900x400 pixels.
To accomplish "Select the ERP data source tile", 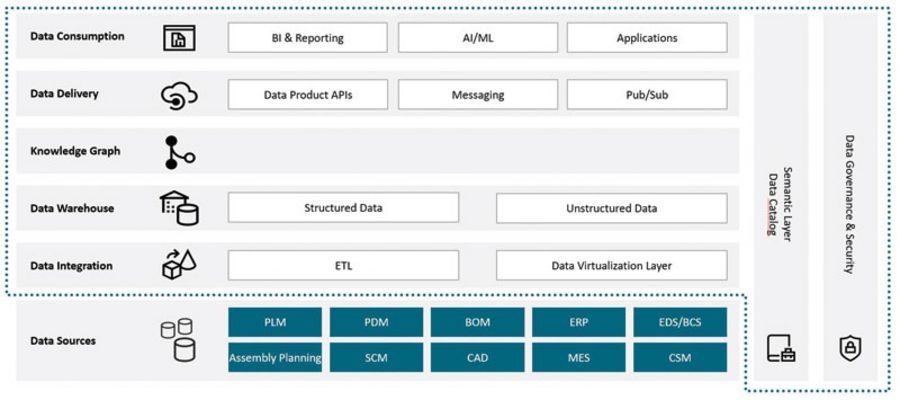I will point(579,322).
